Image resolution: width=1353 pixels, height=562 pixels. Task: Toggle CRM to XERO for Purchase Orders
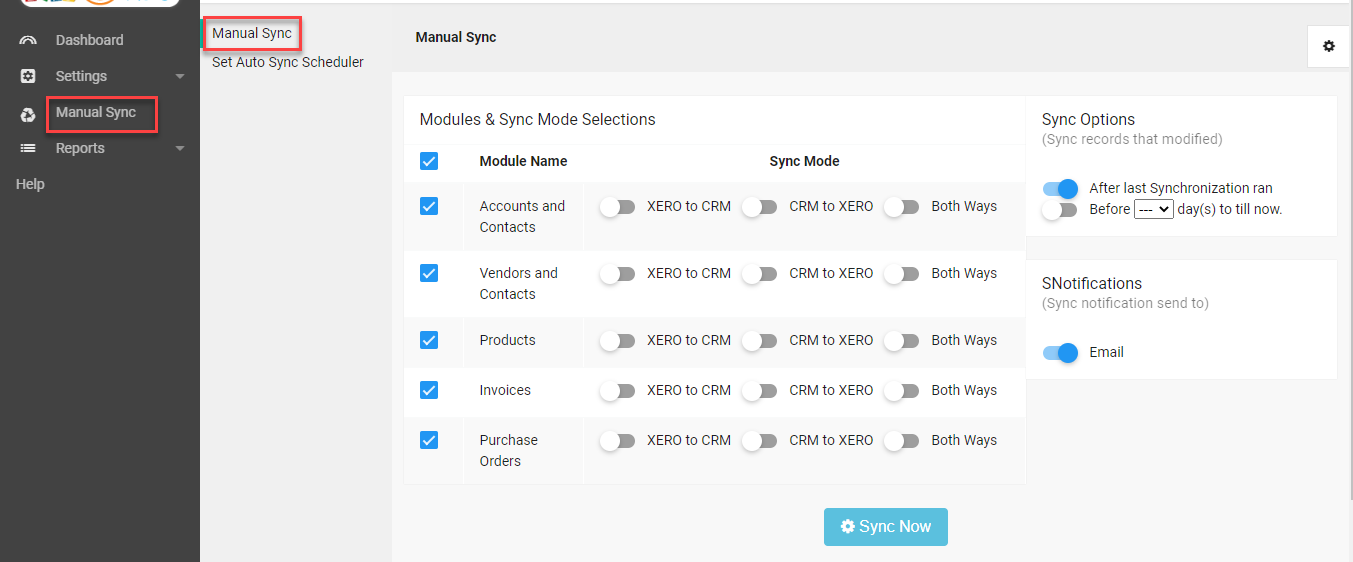[760, 441]
